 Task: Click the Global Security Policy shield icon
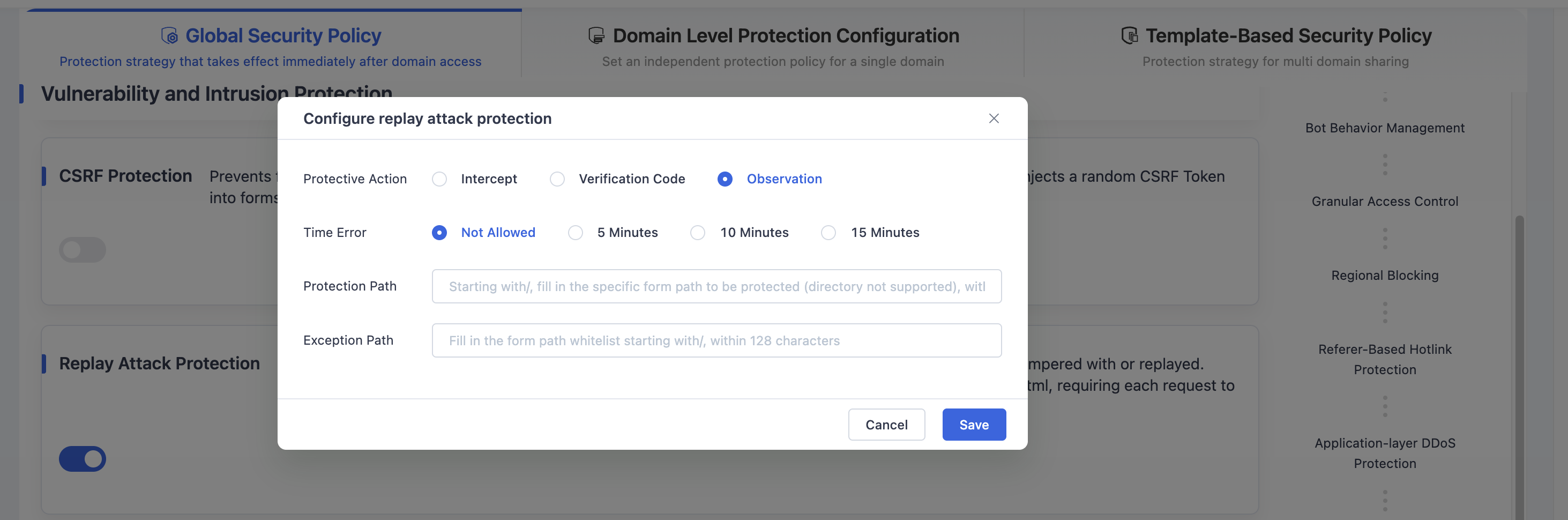(169, 35)
